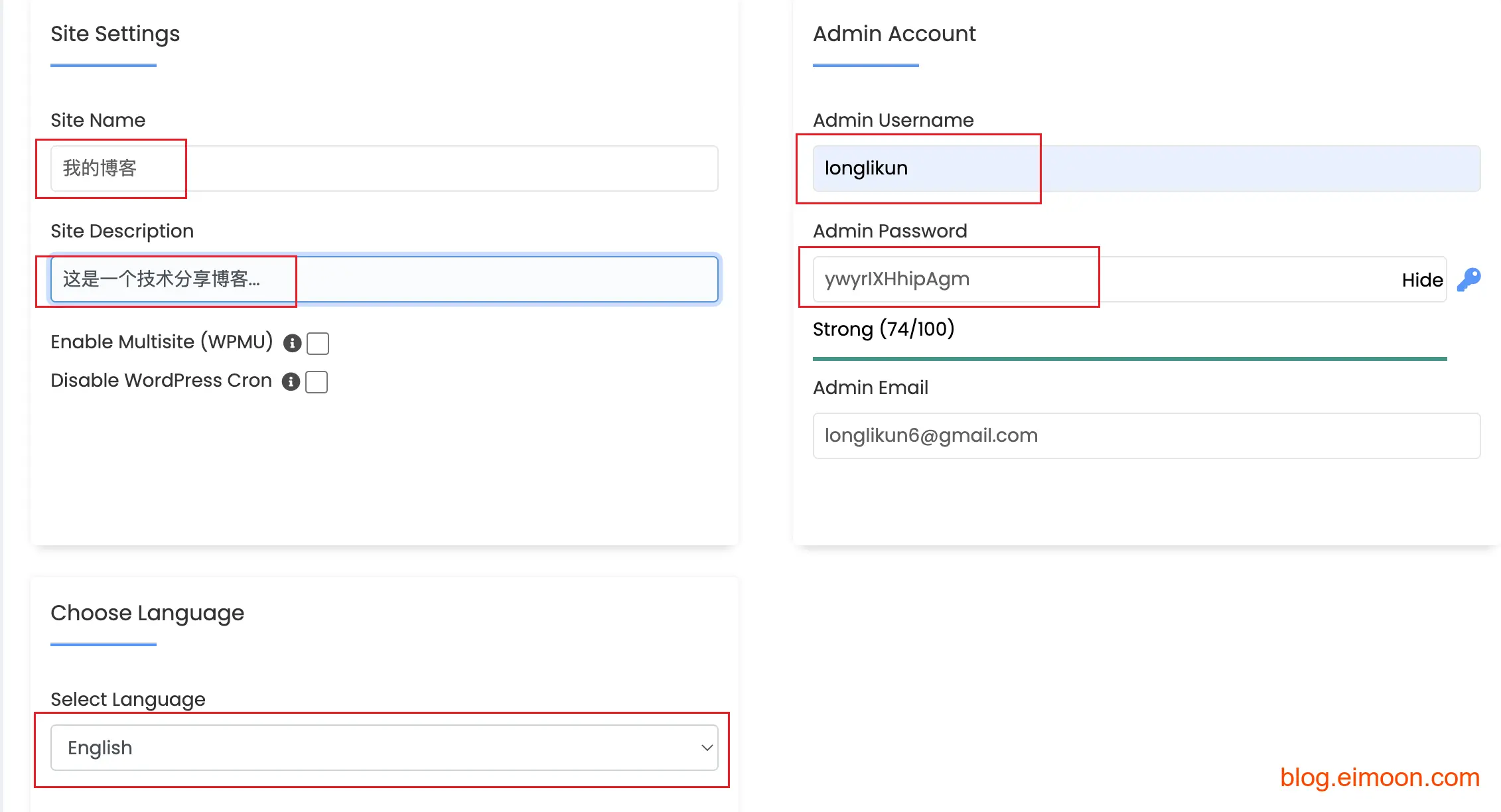The width and height of the screenshot is (1501, 812).
Task: Select the Admin Password text field
Action: (x=1102, y=279)
